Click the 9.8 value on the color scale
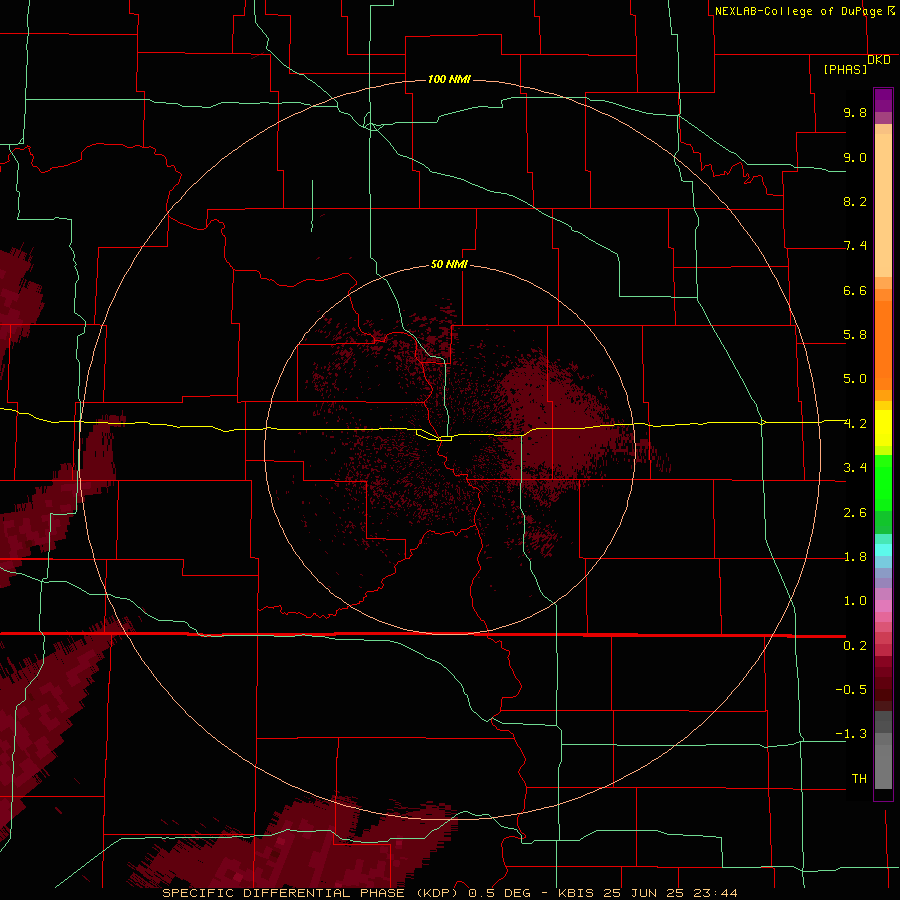The image size is (900, 900). (855, 112)
